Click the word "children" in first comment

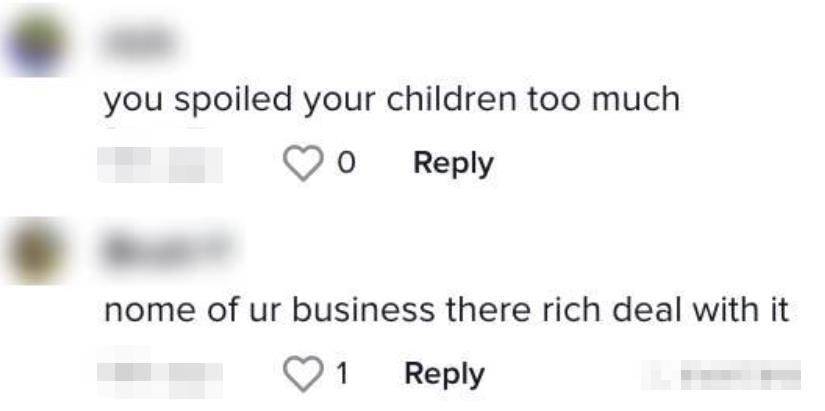point(452,98)
